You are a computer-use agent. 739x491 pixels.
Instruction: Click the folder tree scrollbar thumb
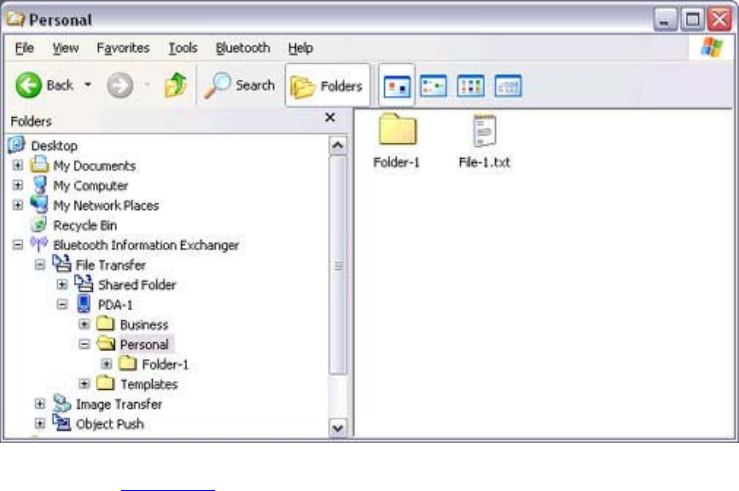(x=338, y=266)
